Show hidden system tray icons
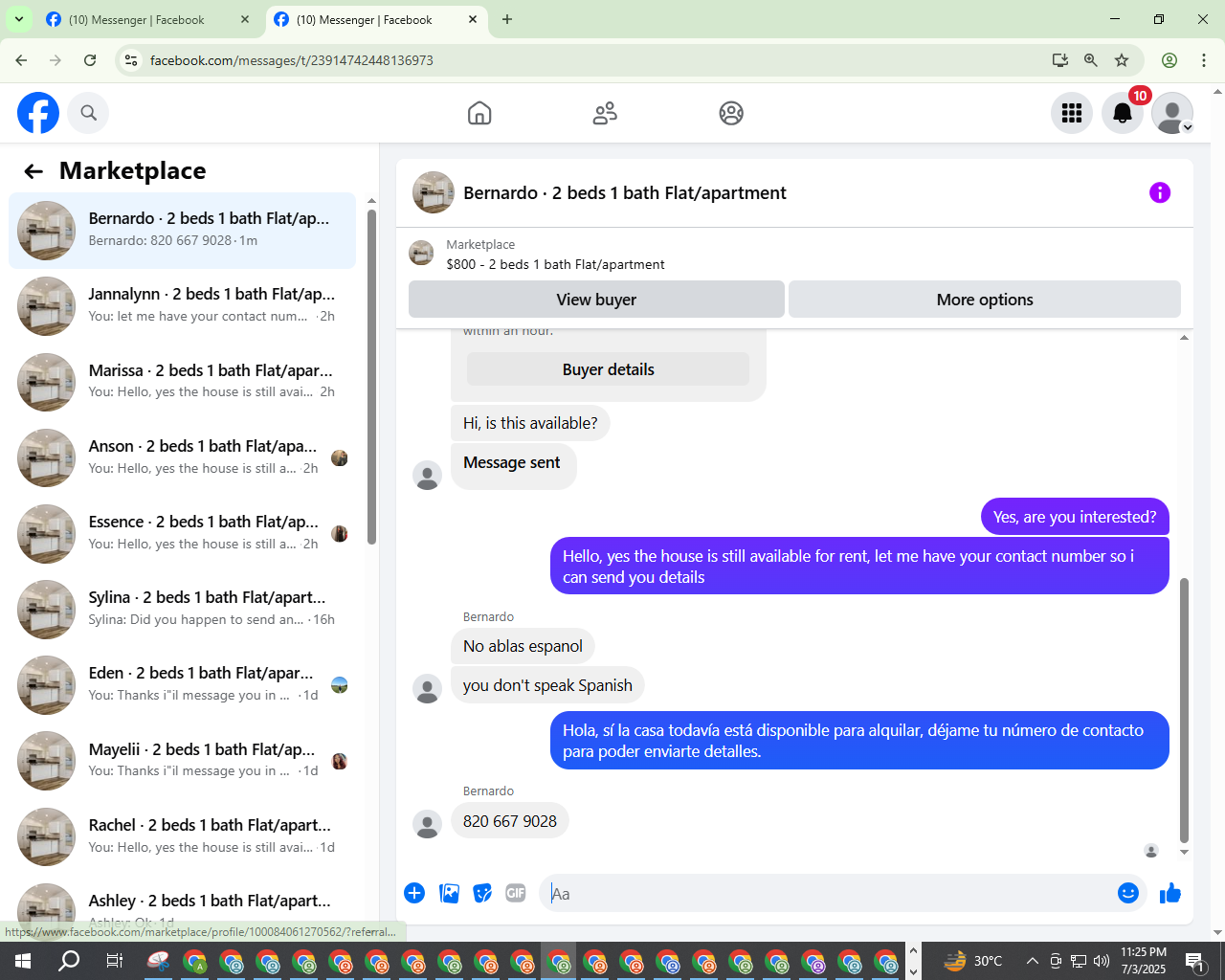Image resolution: width=1225 pixels, height=980 pixels. pyautogui.click(x=1032, y=961)
